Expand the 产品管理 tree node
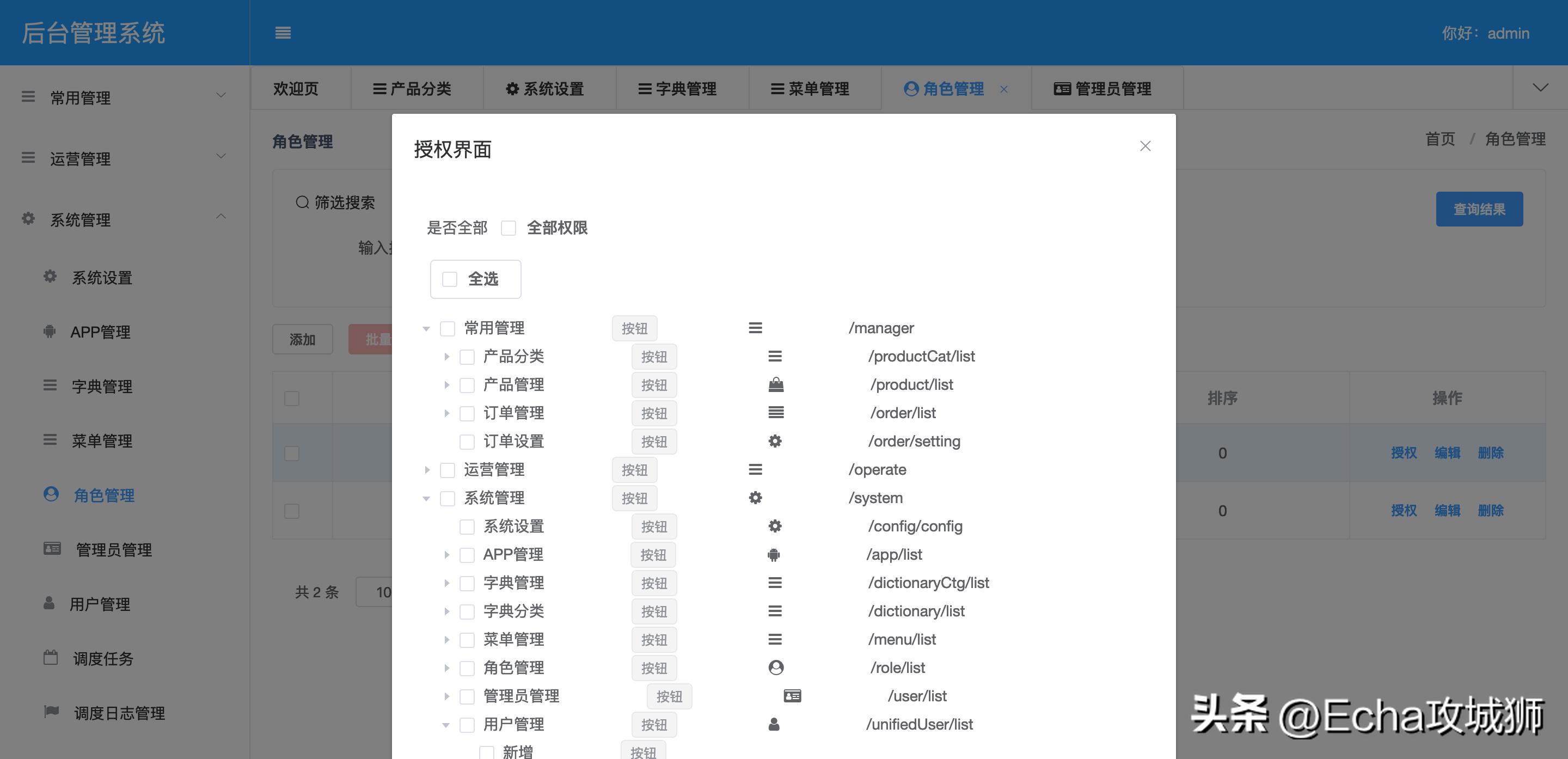This screenshot has height=759, width=1568. tap(447, 385)
